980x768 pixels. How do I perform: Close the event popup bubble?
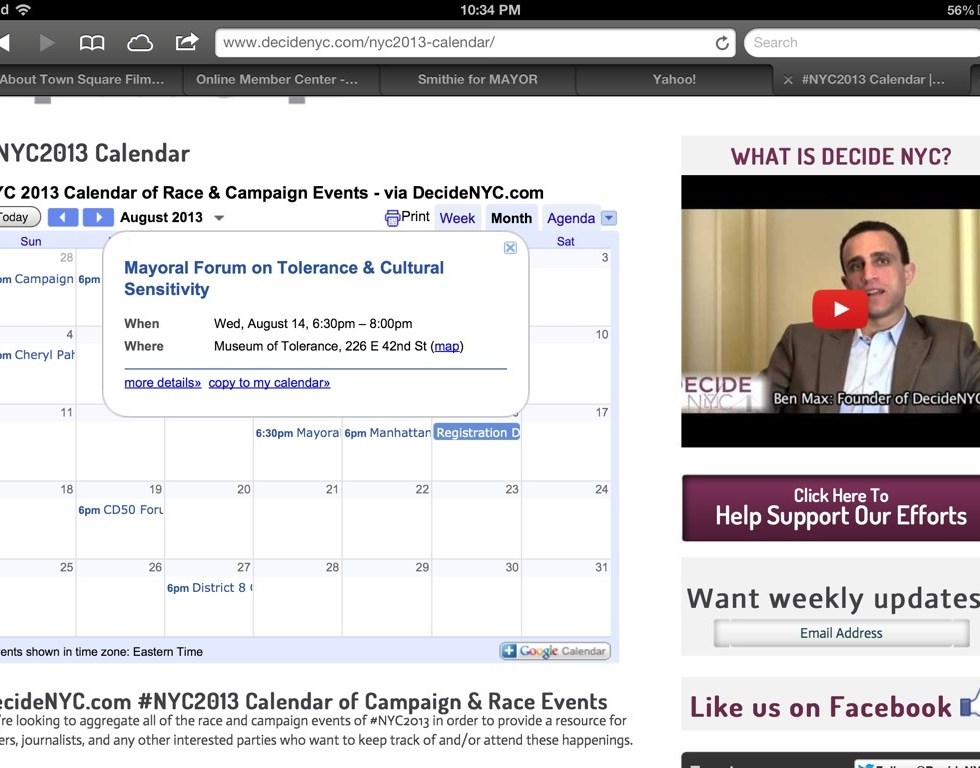point(510,248)
